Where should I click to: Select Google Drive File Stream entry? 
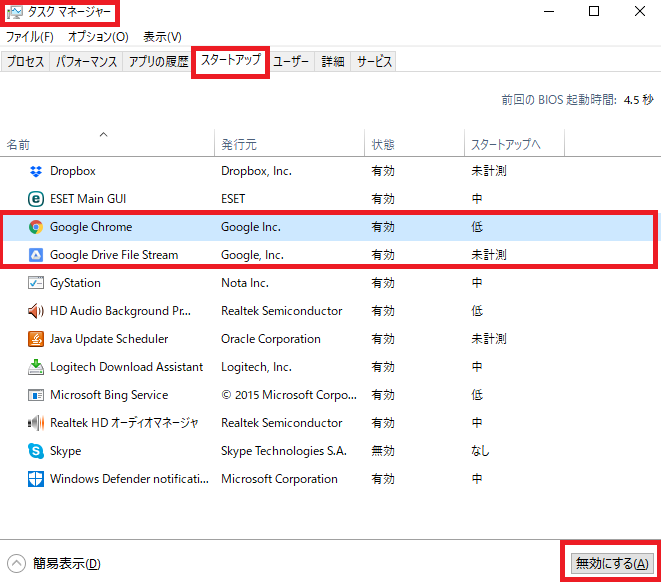point(114,255)
